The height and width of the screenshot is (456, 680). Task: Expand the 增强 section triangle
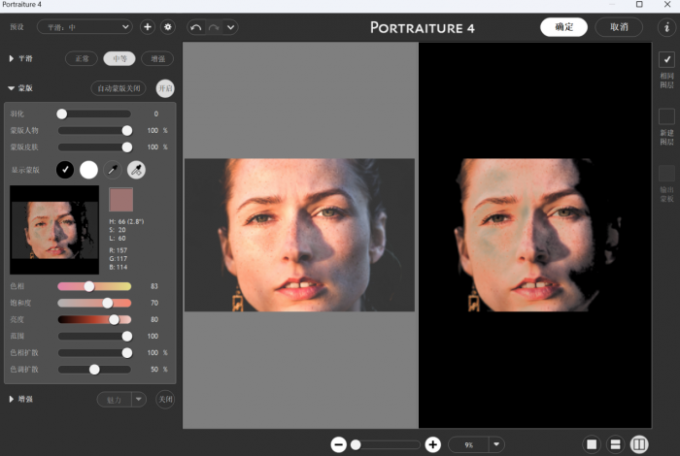(12, 400)
